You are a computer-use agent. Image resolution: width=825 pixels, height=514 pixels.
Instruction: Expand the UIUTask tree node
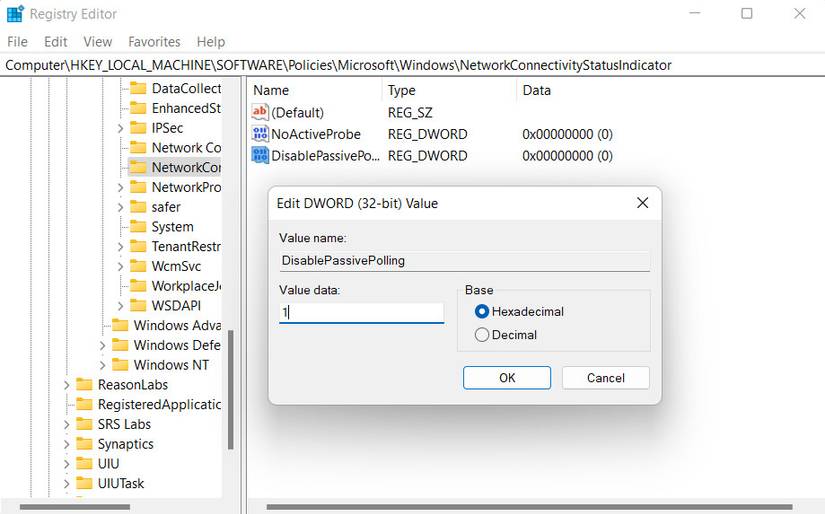[67, 483]
